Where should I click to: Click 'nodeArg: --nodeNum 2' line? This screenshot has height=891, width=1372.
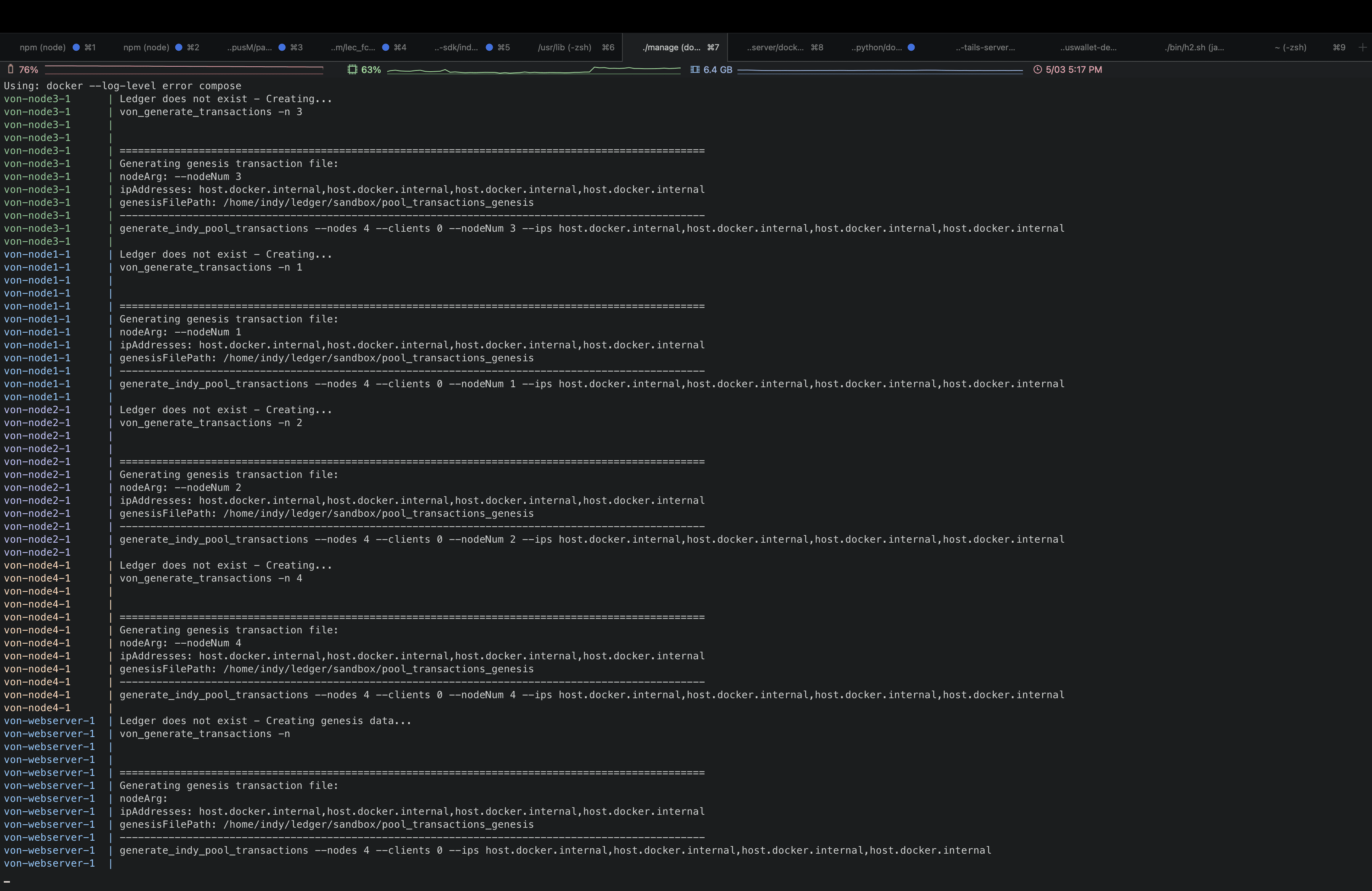[180, 487]
